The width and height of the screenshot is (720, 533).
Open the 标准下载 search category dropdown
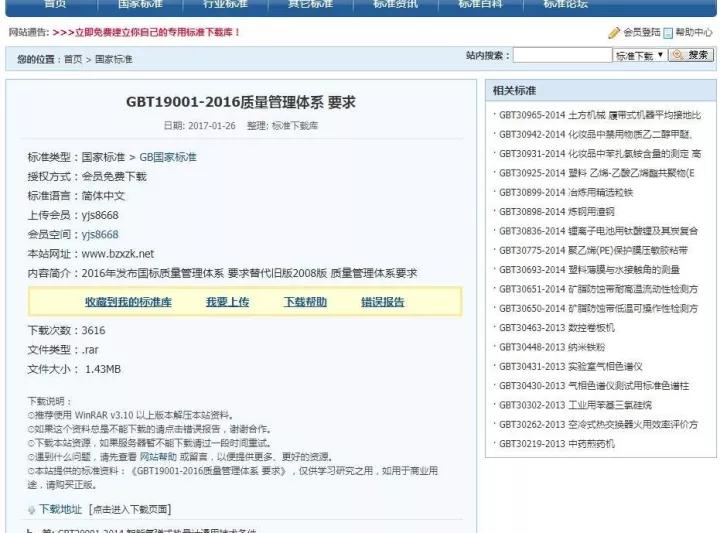coord(639,56)
